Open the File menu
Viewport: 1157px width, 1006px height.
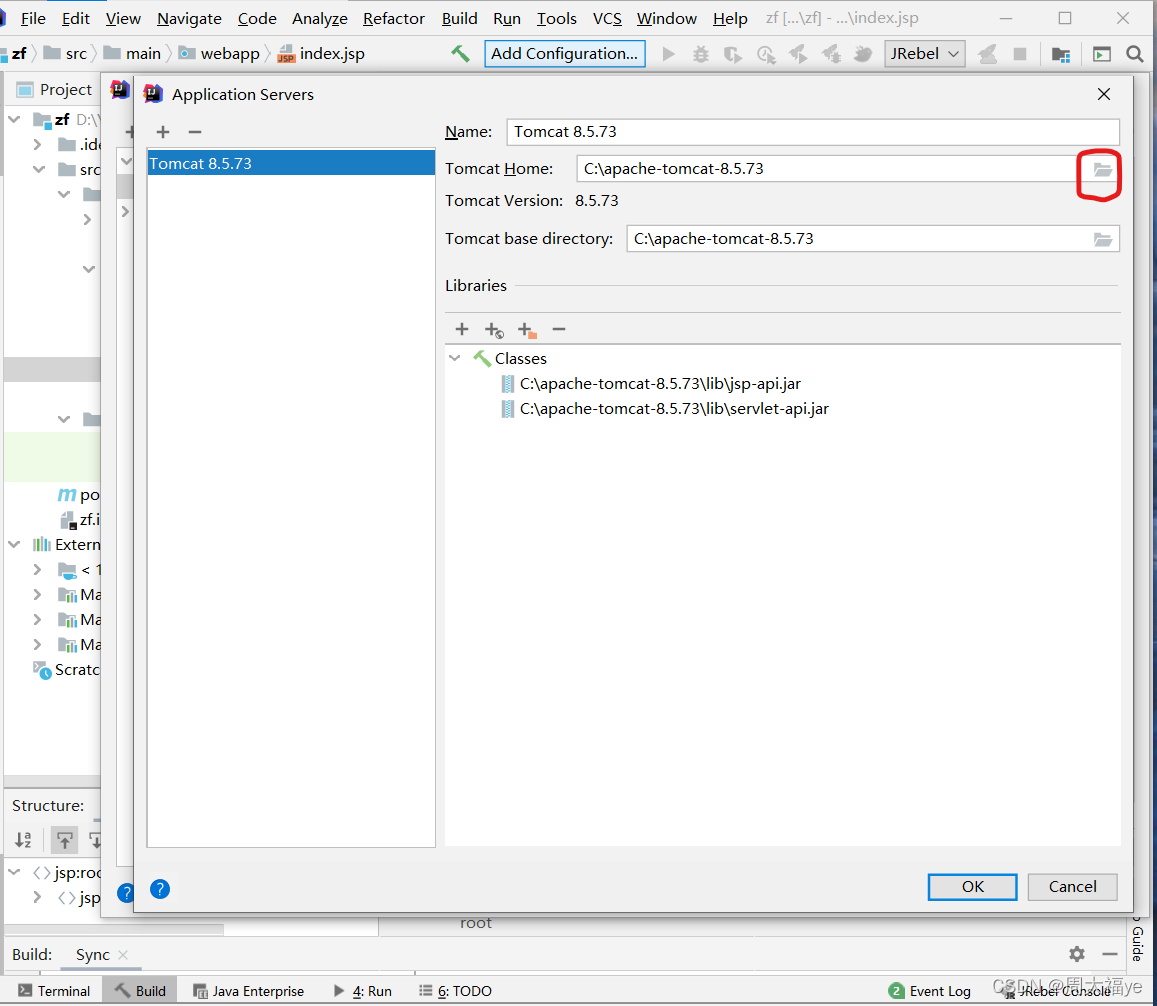(x=33, y=18)
